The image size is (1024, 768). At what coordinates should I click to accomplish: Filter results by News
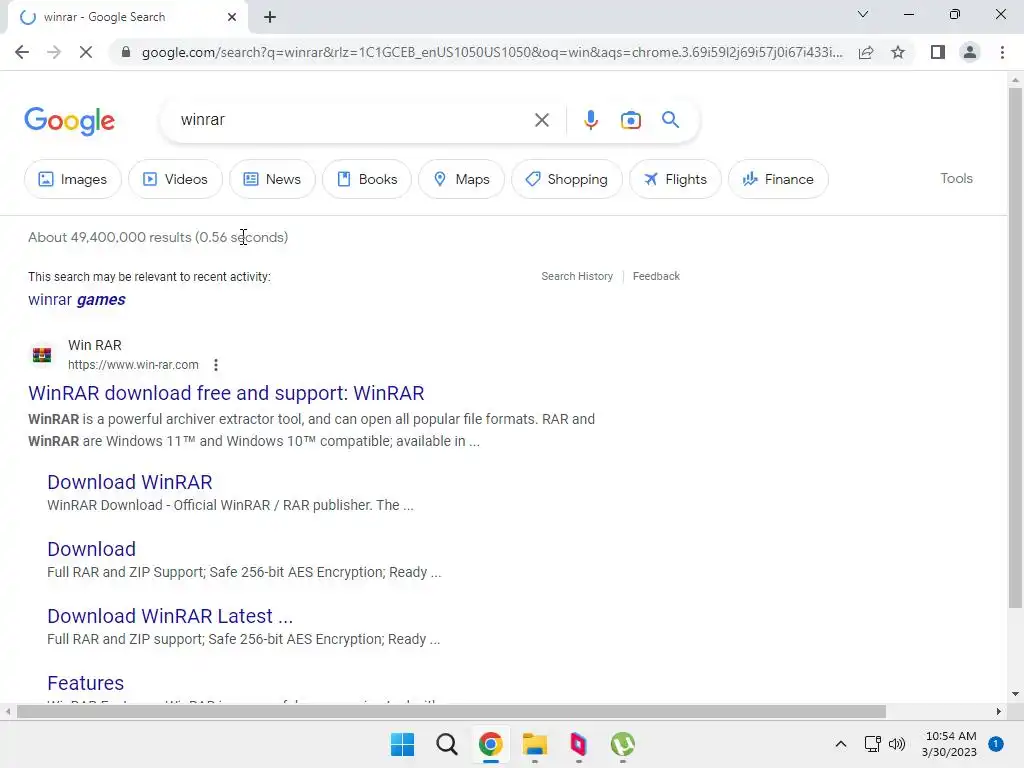click(x=272, y=179)
